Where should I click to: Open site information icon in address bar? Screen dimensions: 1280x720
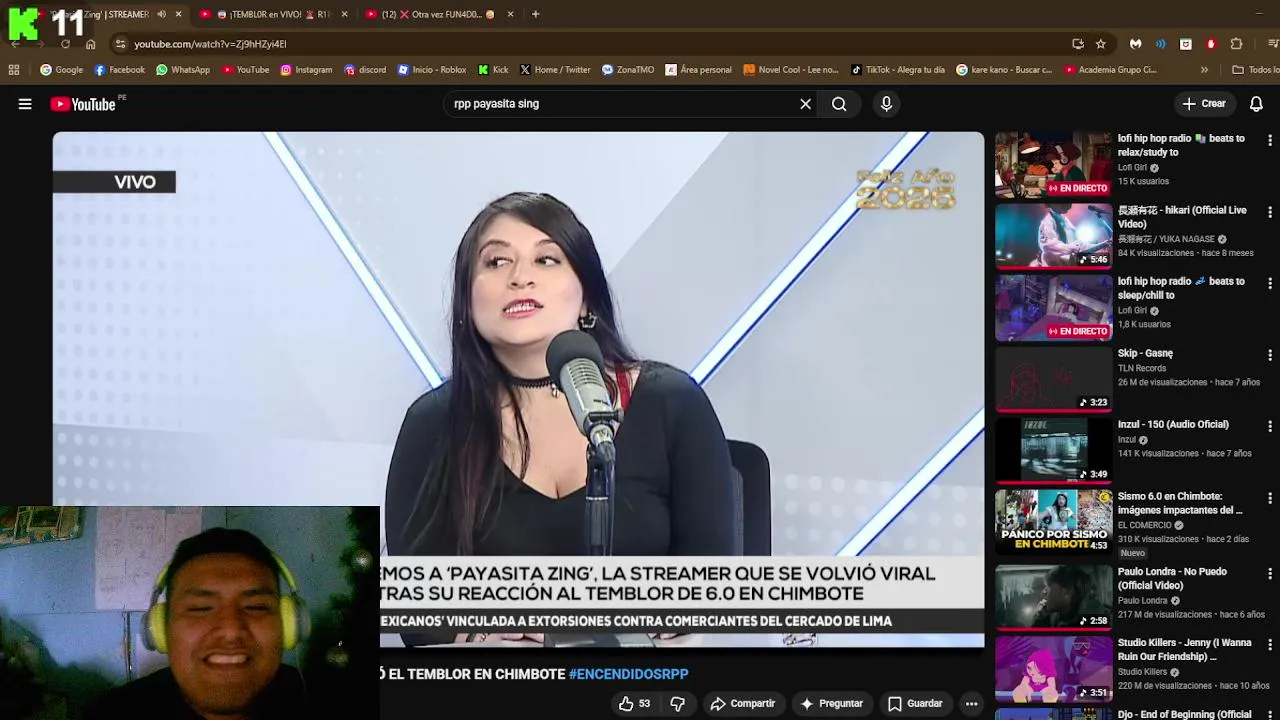click(x=120, y=44)
